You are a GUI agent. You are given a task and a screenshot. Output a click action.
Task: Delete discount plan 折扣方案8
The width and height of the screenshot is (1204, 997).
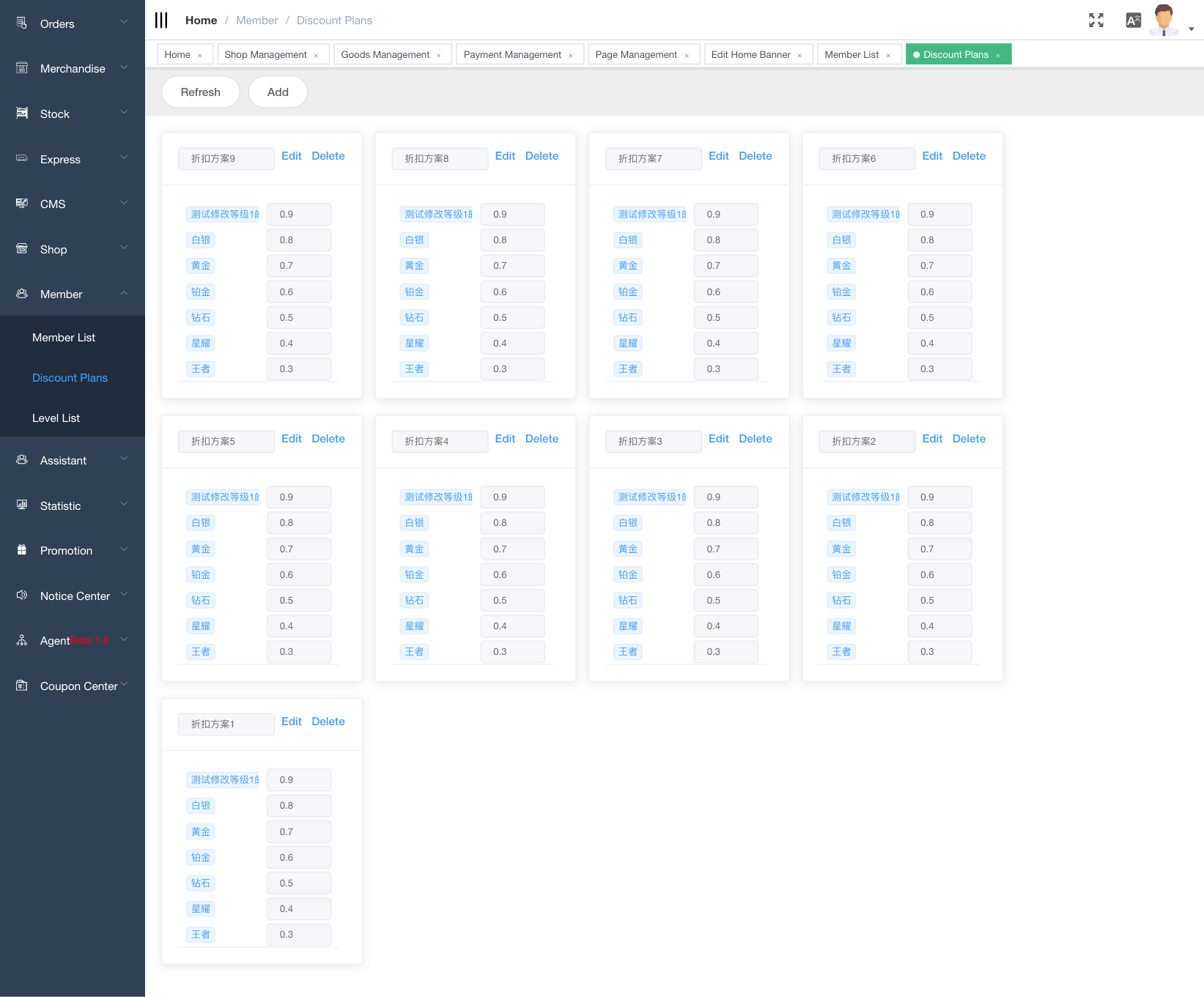[542, 156]
